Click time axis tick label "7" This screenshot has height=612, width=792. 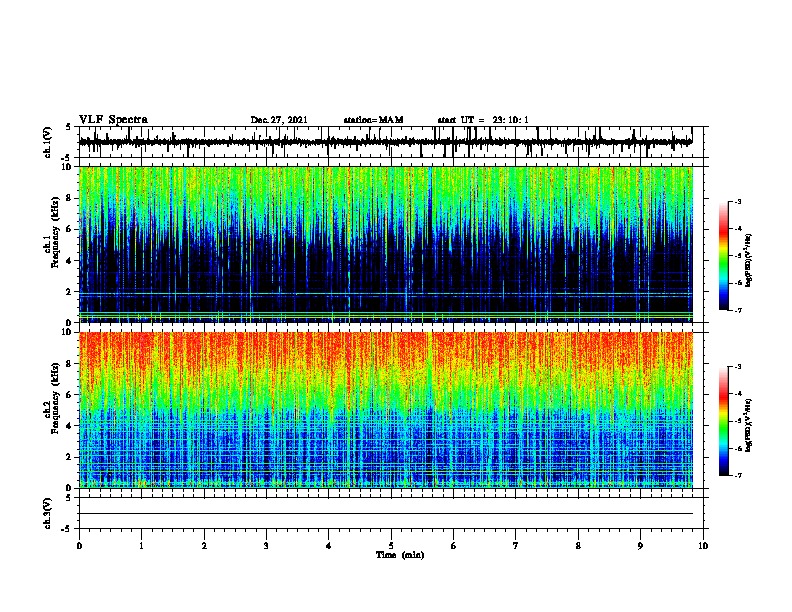pyautogui.click(x=516, y=546)
